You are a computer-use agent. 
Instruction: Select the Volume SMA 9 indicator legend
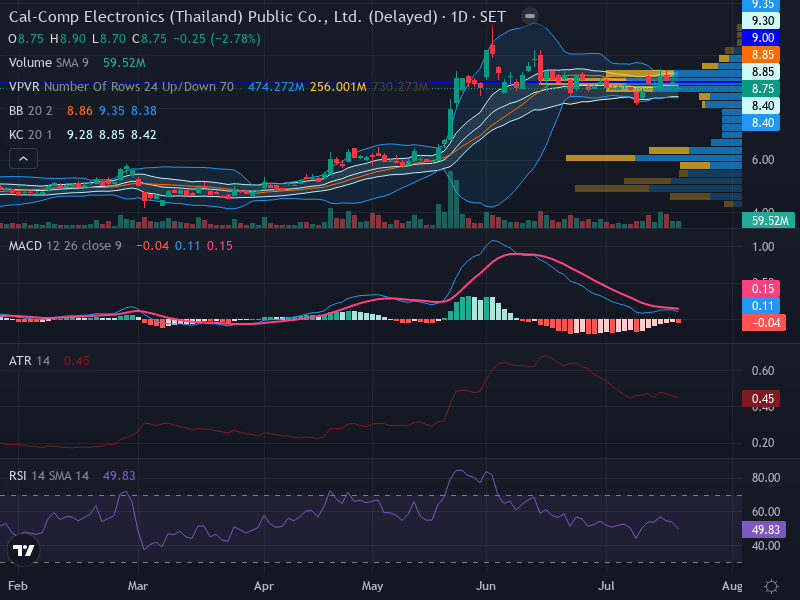click(77, 63)
